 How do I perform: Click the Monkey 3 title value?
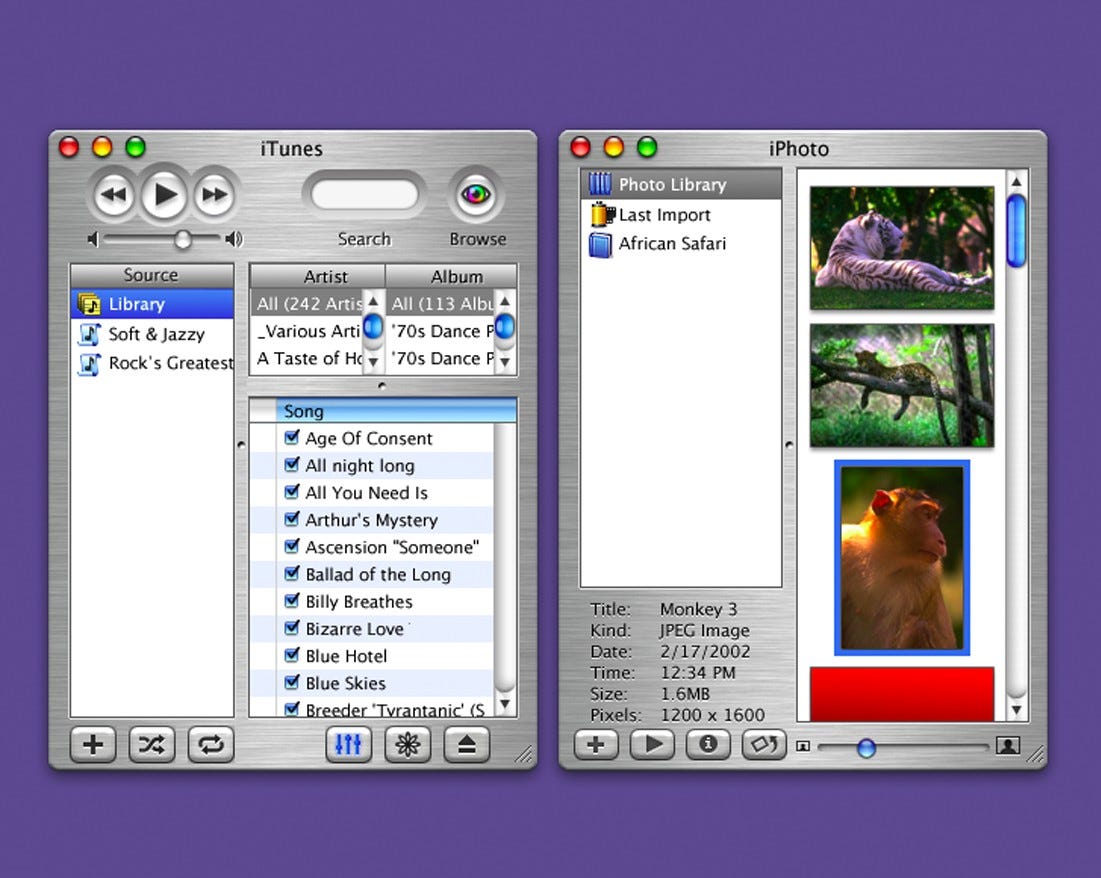click(699, 609)
